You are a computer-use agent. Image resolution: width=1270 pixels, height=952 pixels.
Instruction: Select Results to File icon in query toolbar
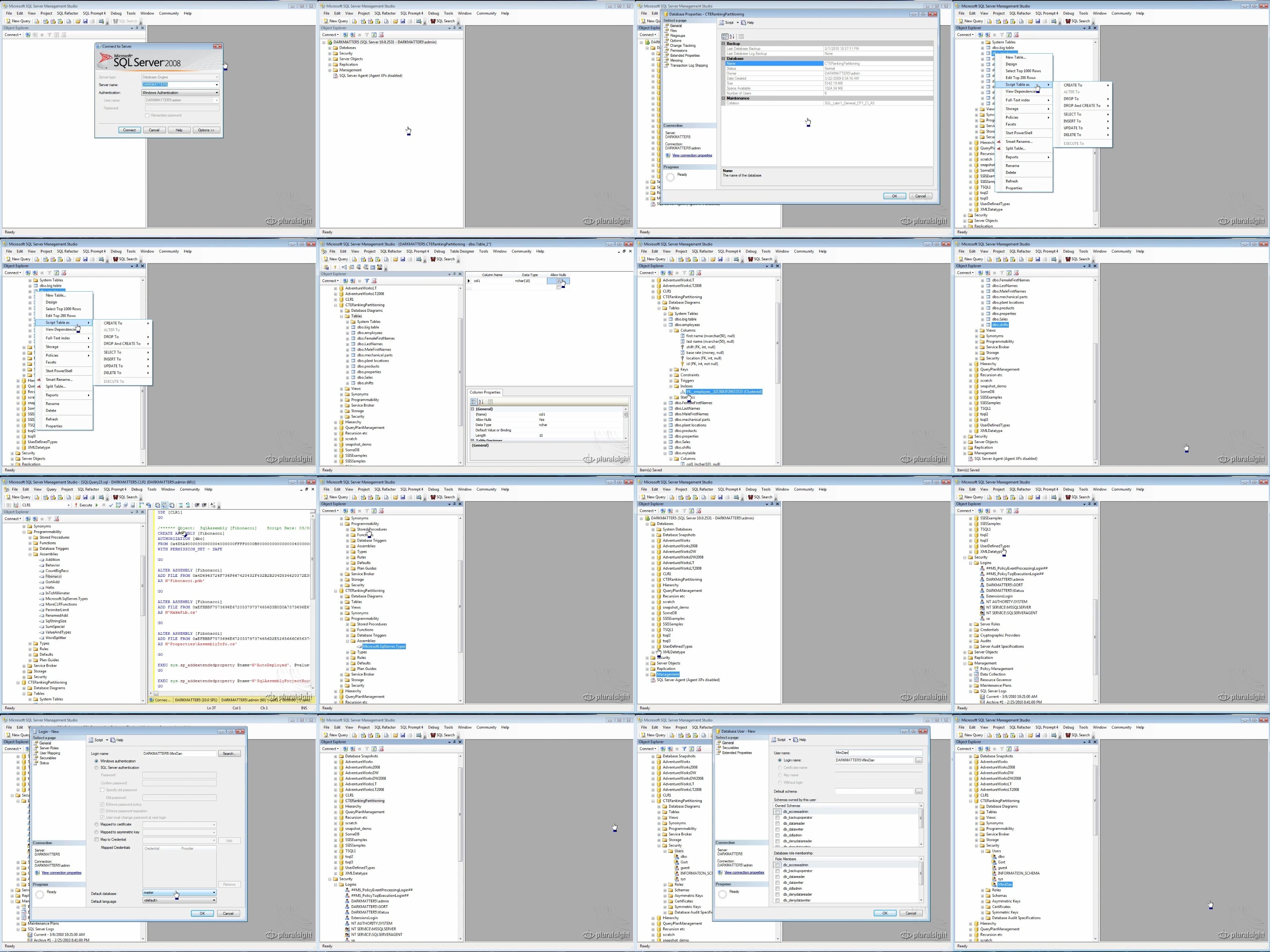tap(172, 506)
